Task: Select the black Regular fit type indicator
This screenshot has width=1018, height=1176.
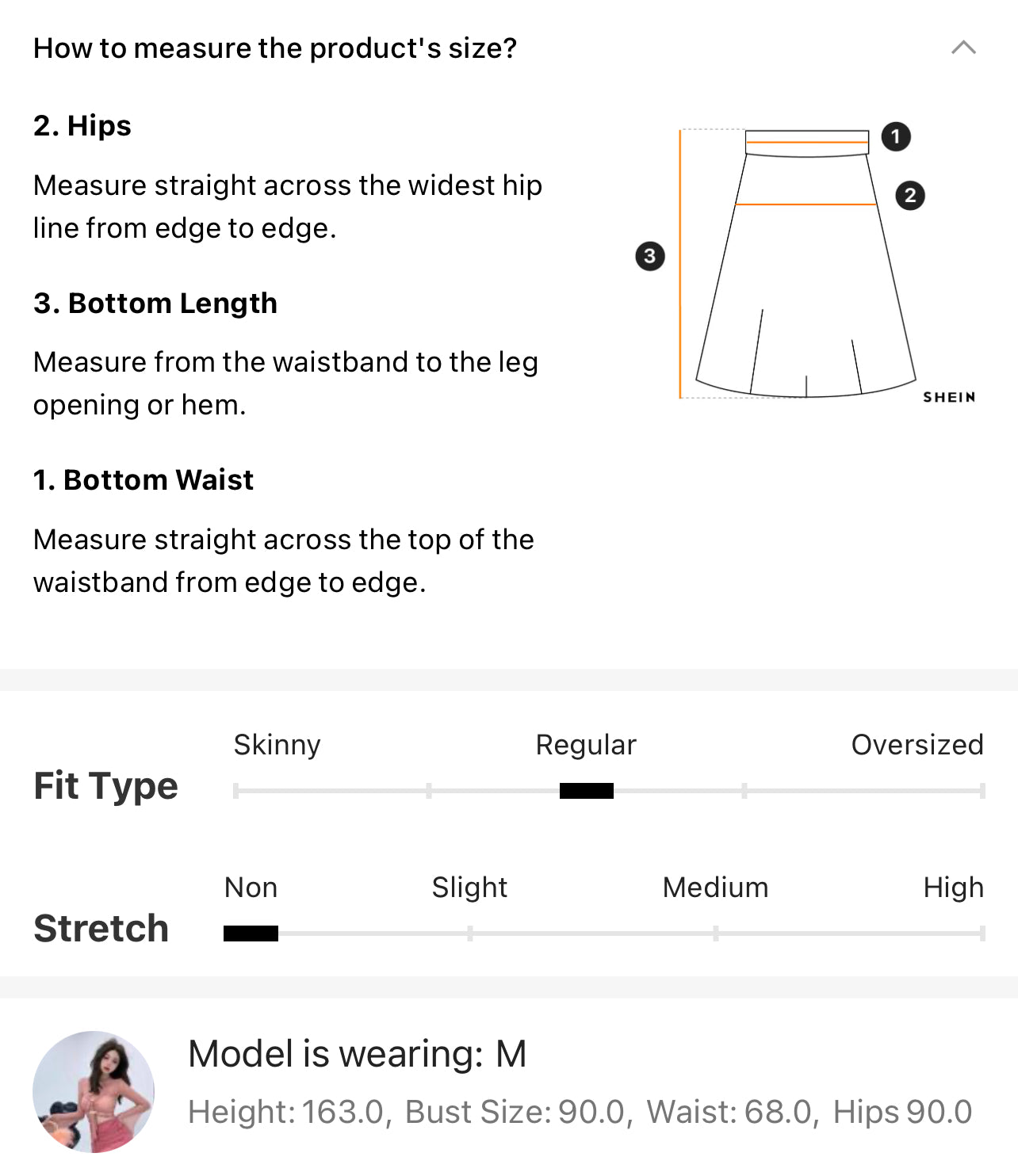Action: (x=587, y=791)
